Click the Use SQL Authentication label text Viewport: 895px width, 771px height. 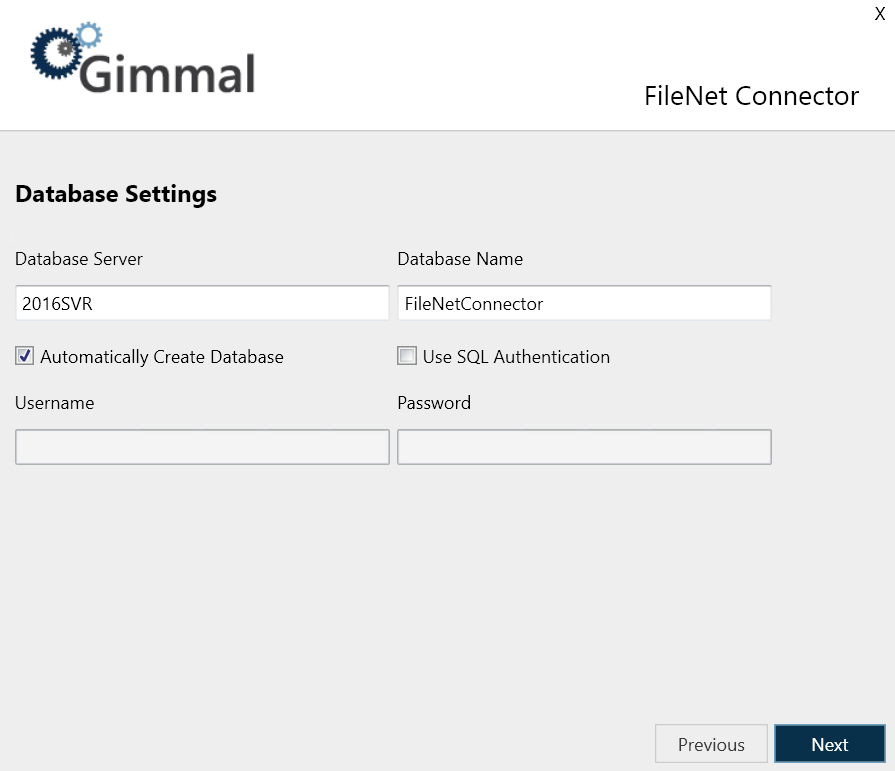coord(516,357)
